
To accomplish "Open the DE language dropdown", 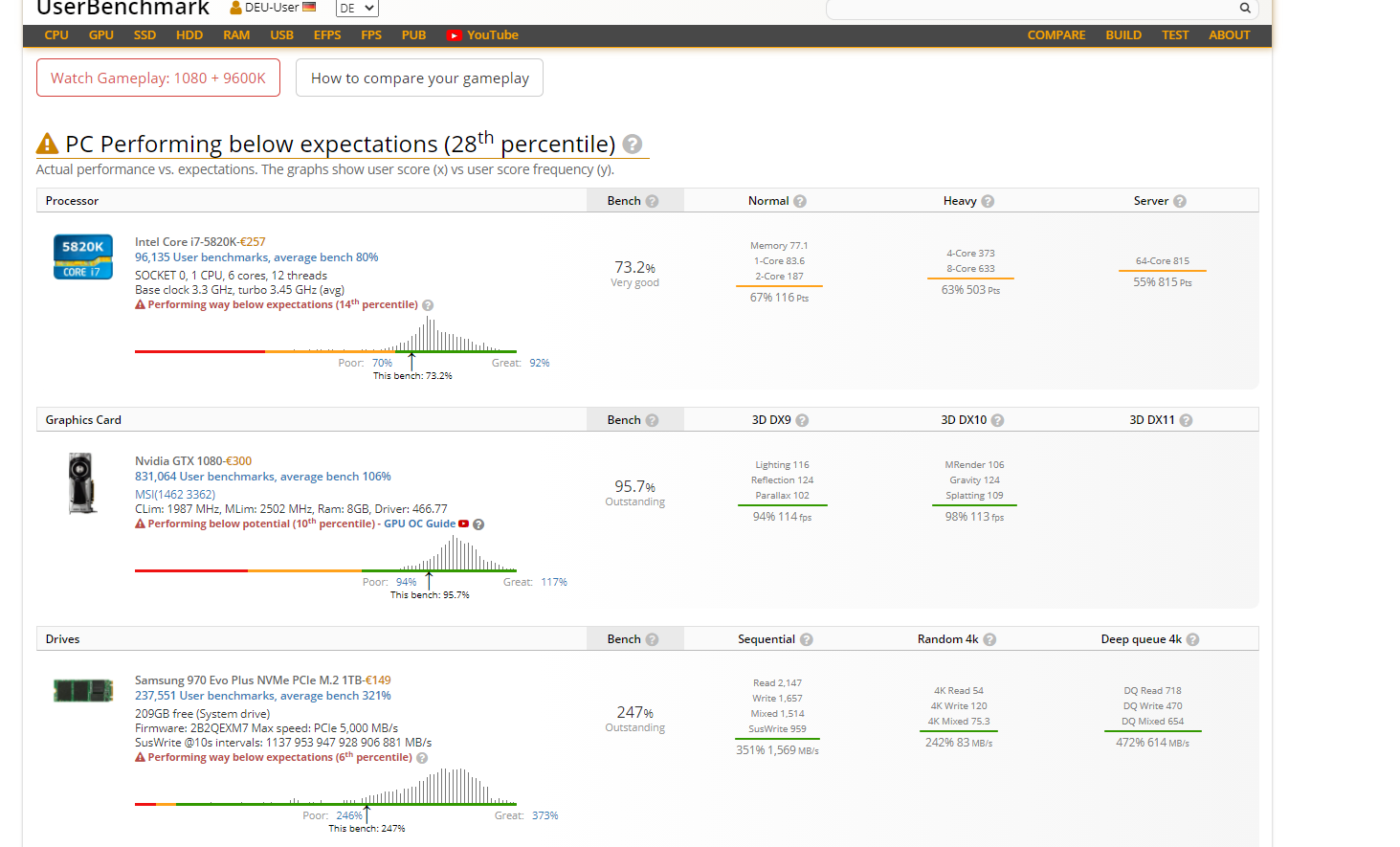I will [357, 8].
